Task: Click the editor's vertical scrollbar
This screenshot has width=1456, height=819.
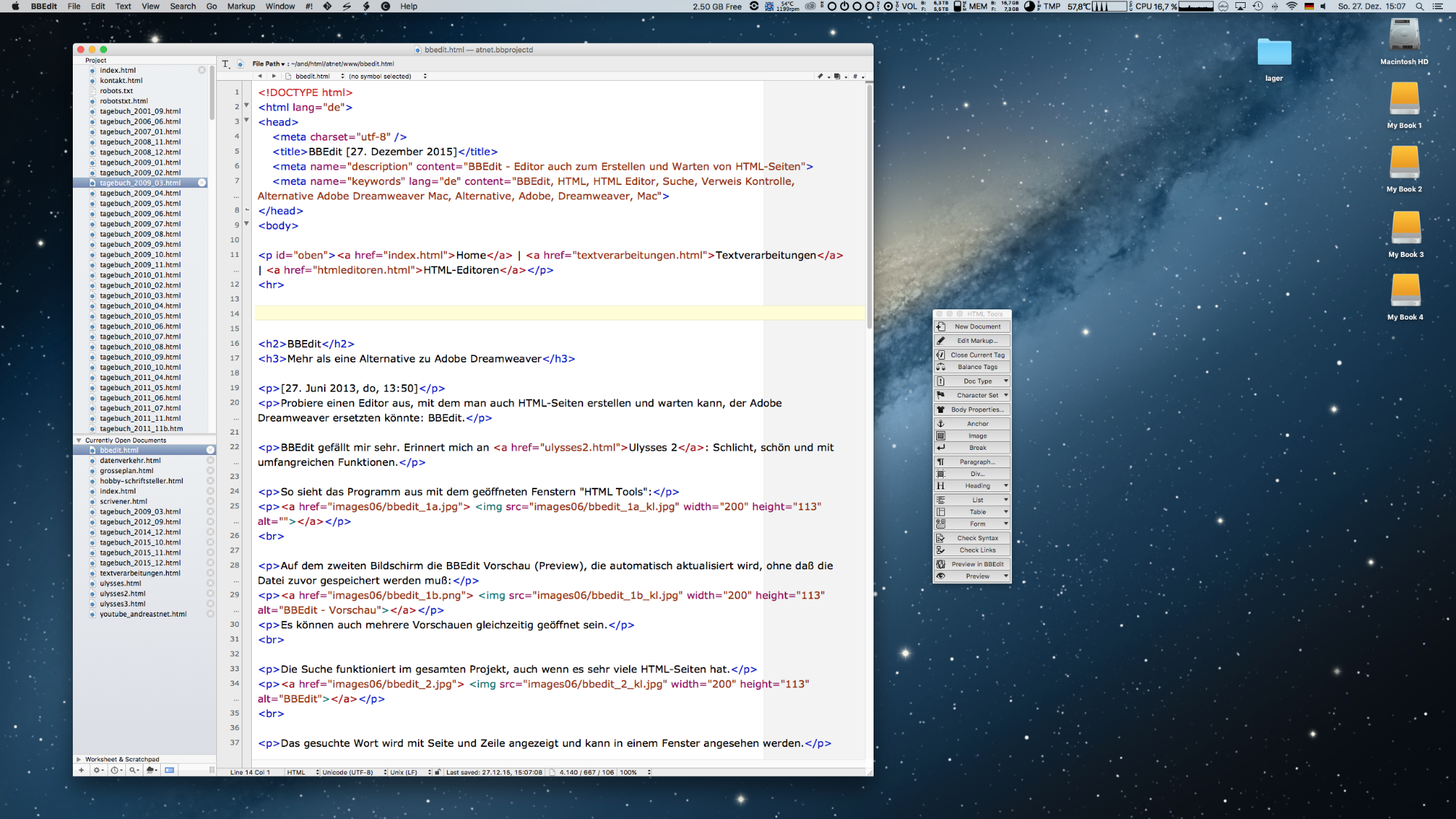Action: [x=869, y=206]
